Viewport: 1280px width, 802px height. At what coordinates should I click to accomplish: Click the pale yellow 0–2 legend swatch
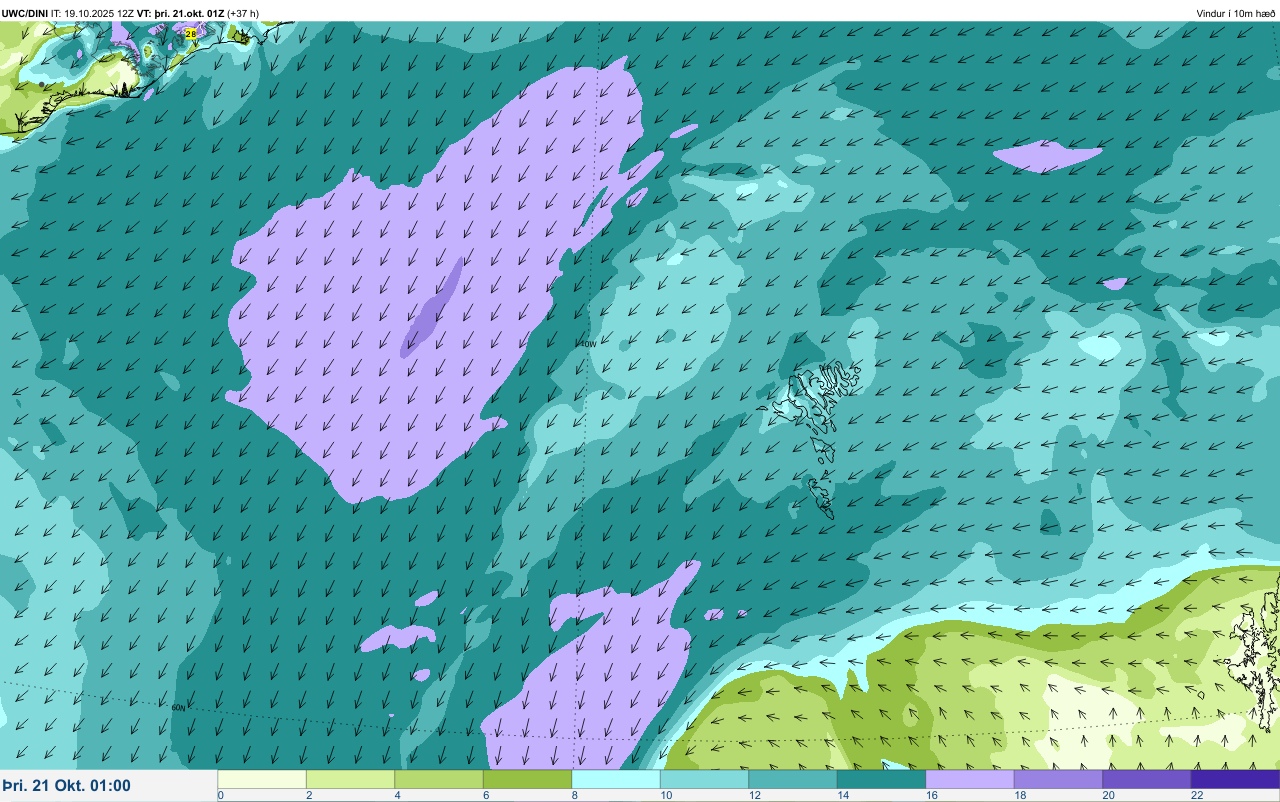point(262,779)
